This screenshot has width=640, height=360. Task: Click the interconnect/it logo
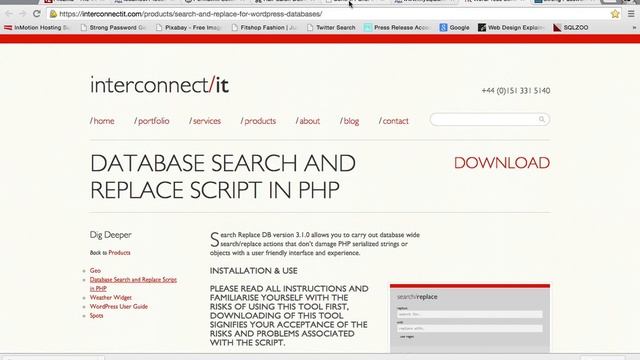tap(159, 85)
